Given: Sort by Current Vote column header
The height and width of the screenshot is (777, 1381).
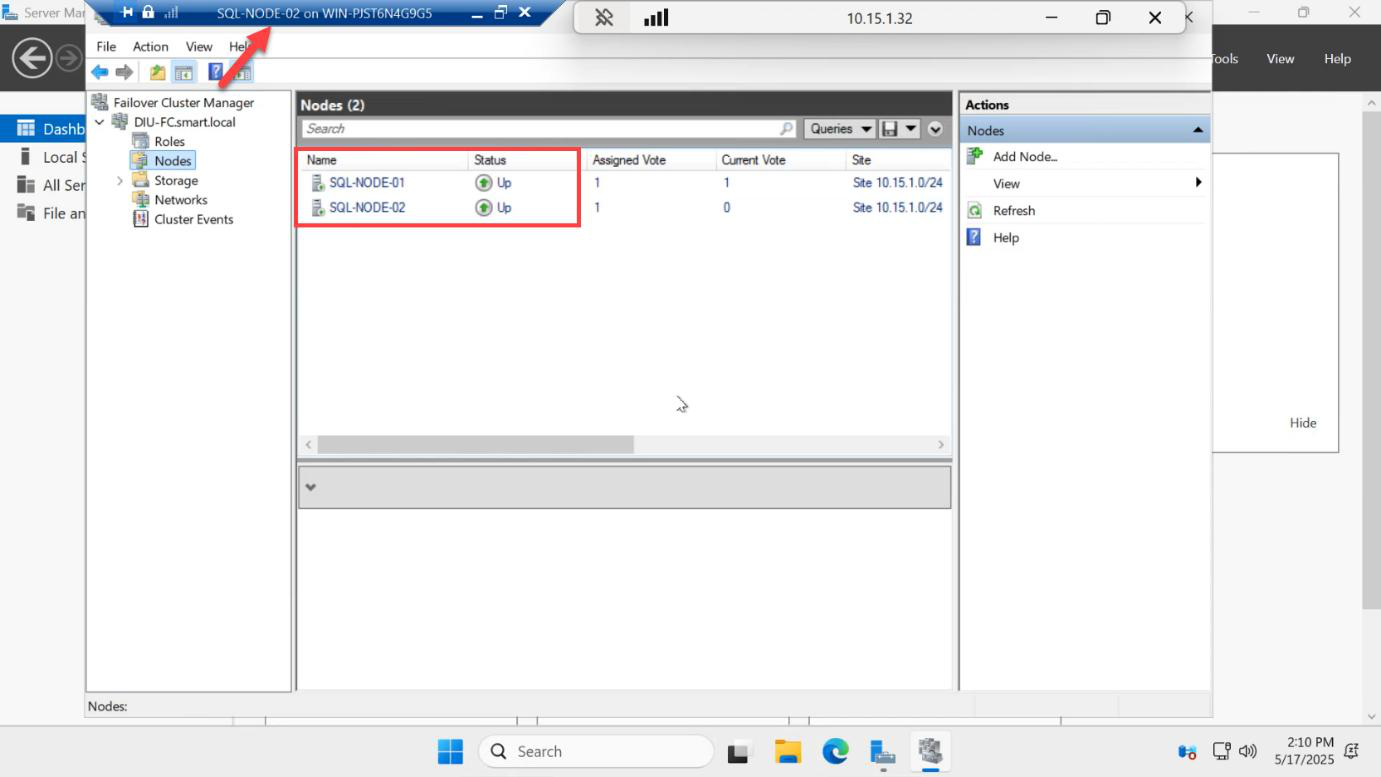Looking at the screenshot, I should coord(781,160).
